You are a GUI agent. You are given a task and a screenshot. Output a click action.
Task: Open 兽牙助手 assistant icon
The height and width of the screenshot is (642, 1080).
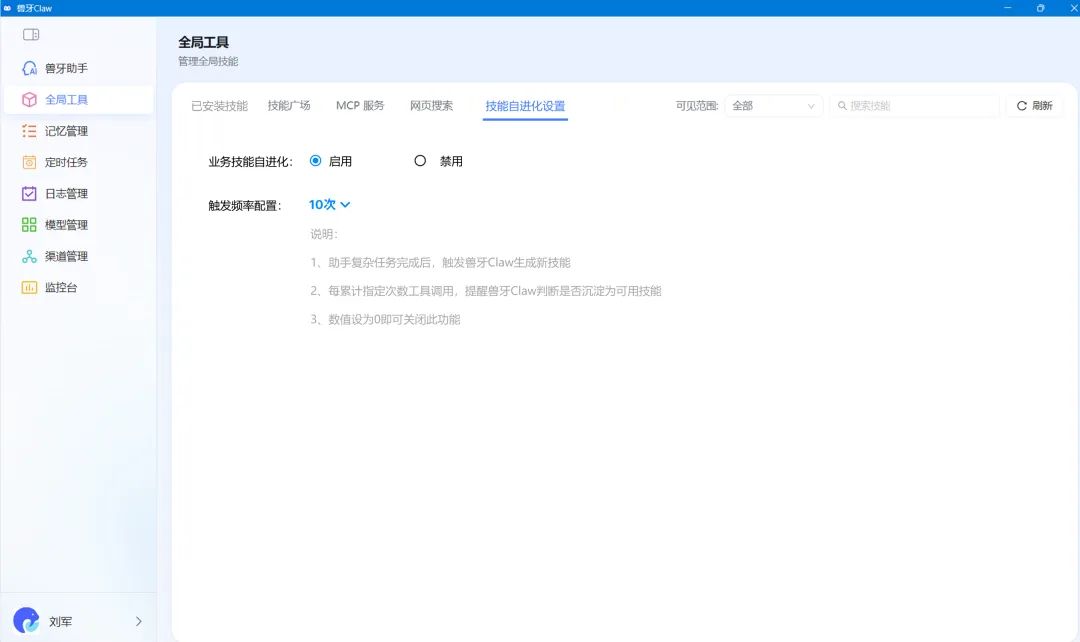(x=30, y=68)
